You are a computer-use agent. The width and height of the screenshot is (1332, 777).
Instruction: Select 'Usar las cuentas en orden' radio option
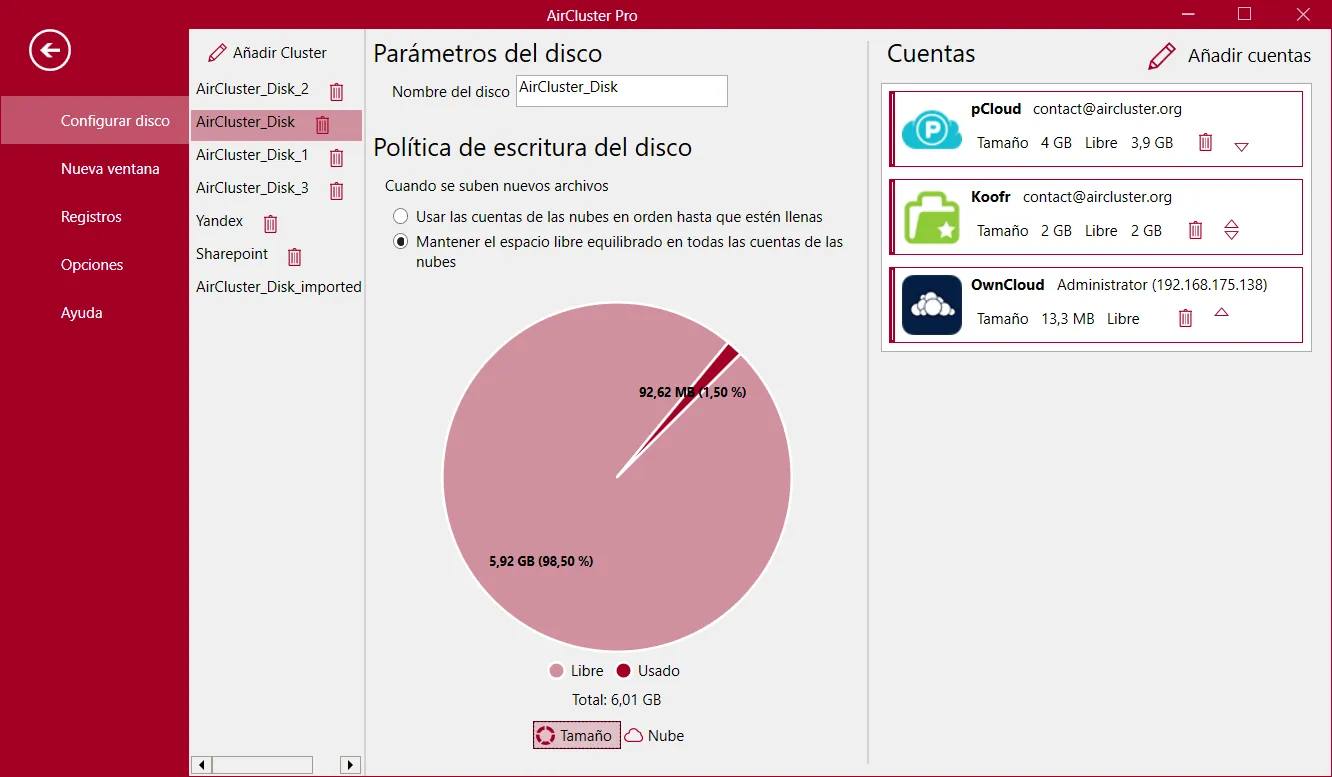[401, 216]
